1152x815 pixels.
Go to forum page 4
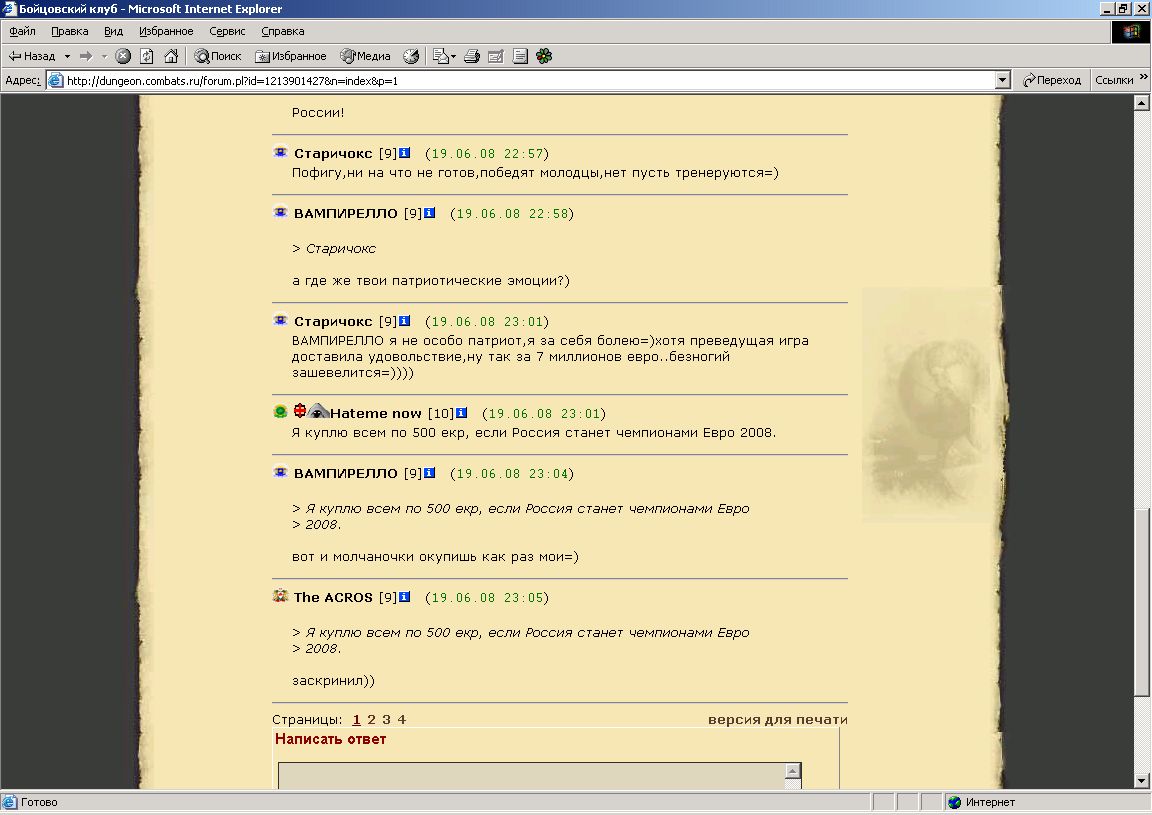click(x=401, y=719)
